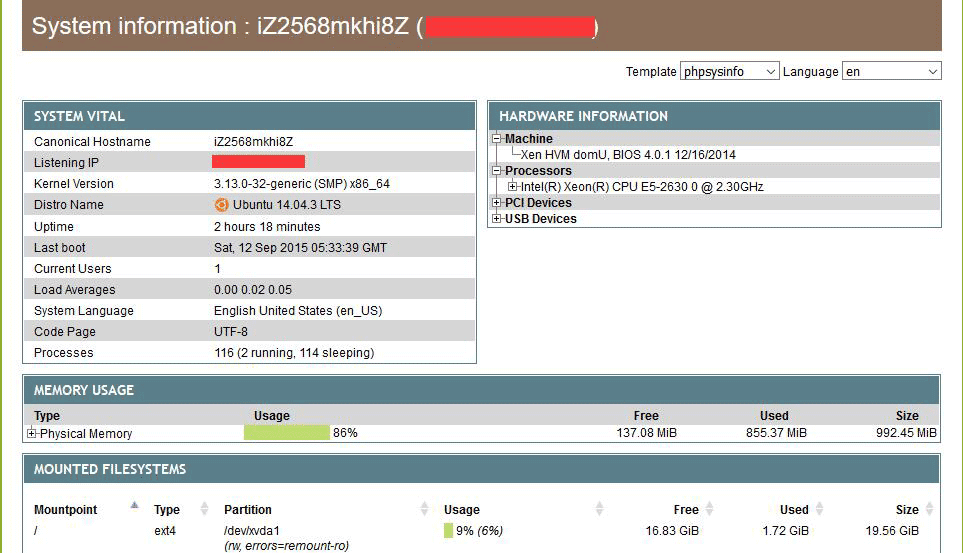Select the Xen HVM domU machine entry

coord(628,155)
